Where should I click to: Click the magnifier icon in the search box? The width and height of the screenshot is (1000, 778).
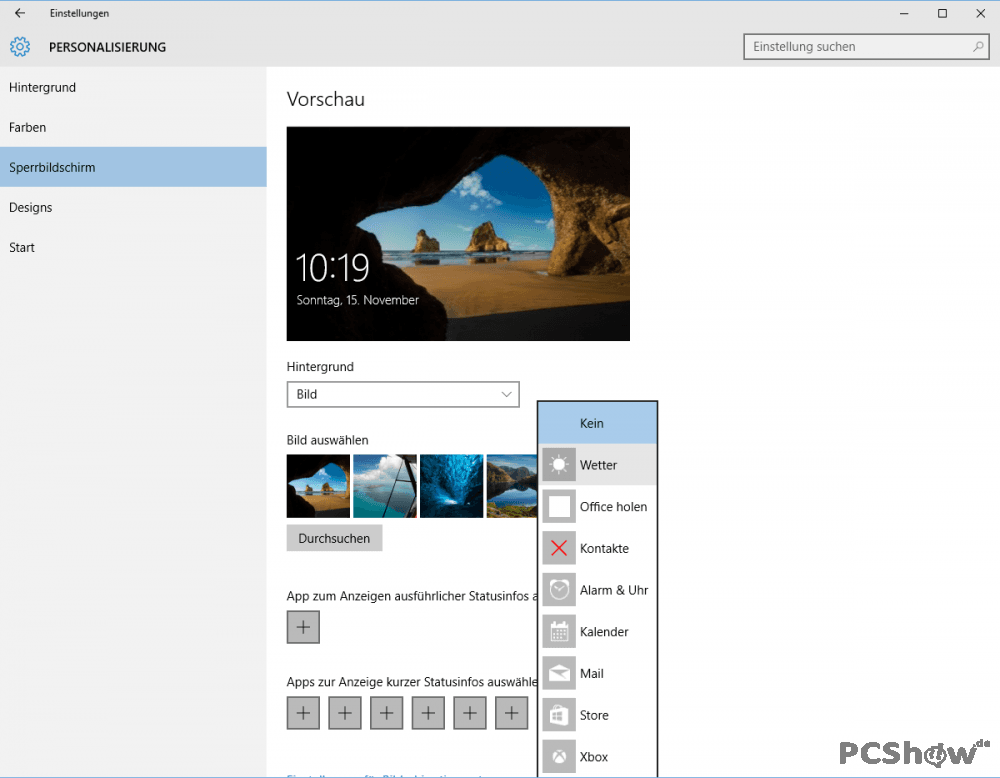point(978,47)
